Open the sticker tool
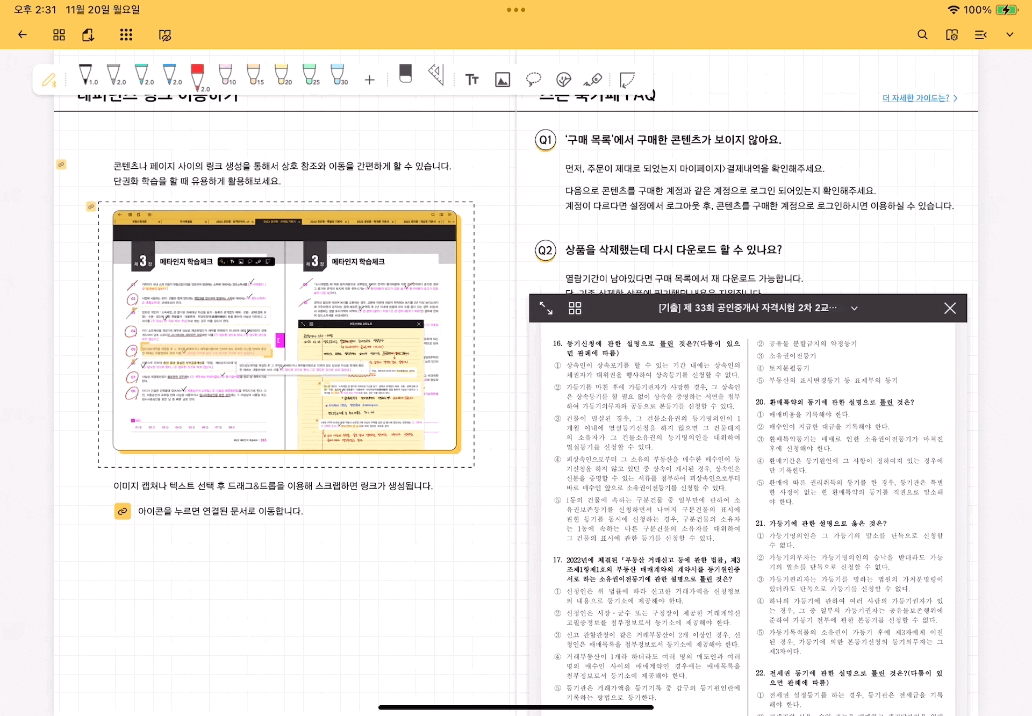The image size is (1032, 716). coord(563,80)
